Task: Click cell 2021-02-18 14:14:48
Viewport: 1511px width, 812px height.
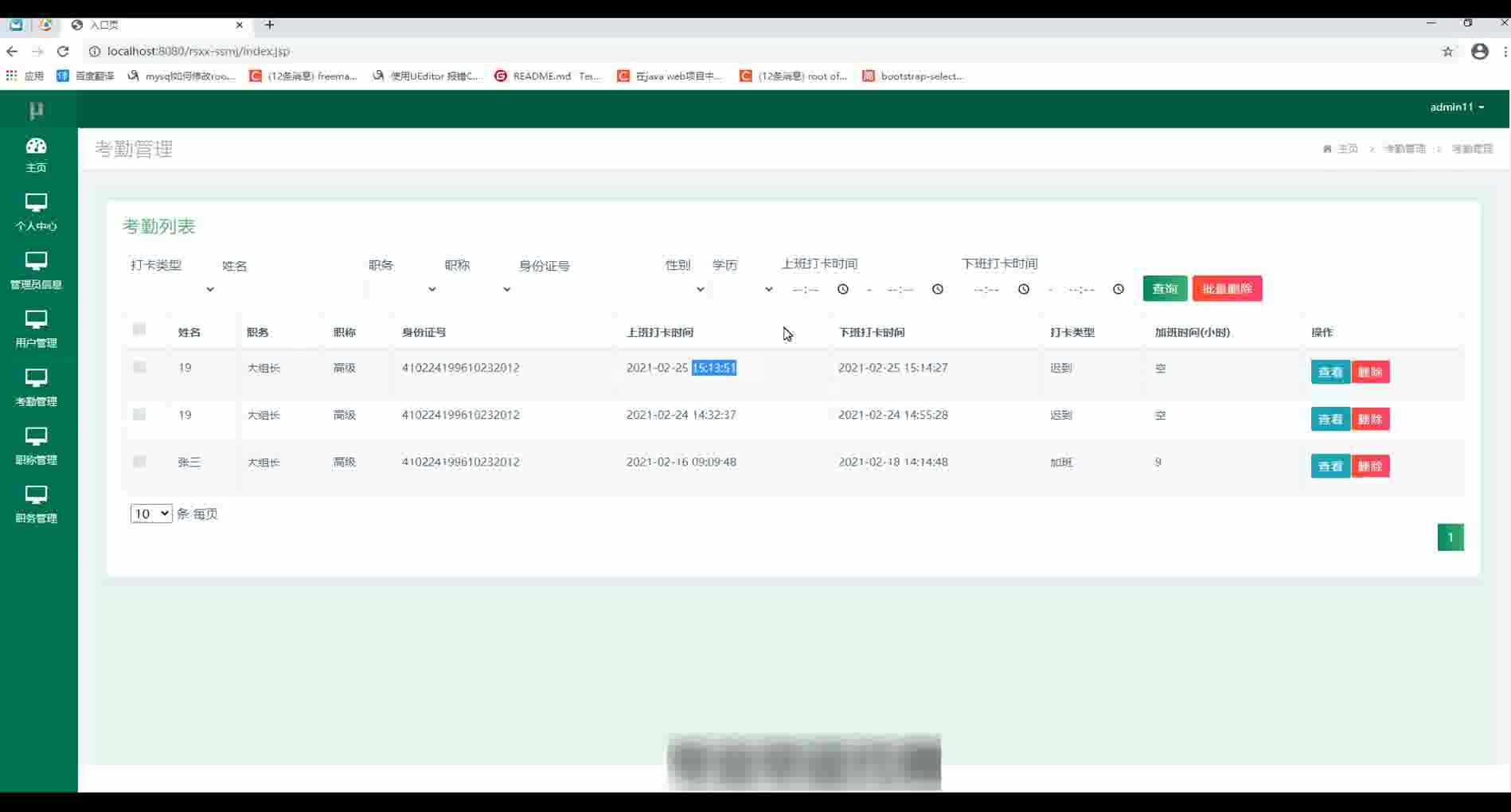Action: pyautogui.click(x=893, y=462)
